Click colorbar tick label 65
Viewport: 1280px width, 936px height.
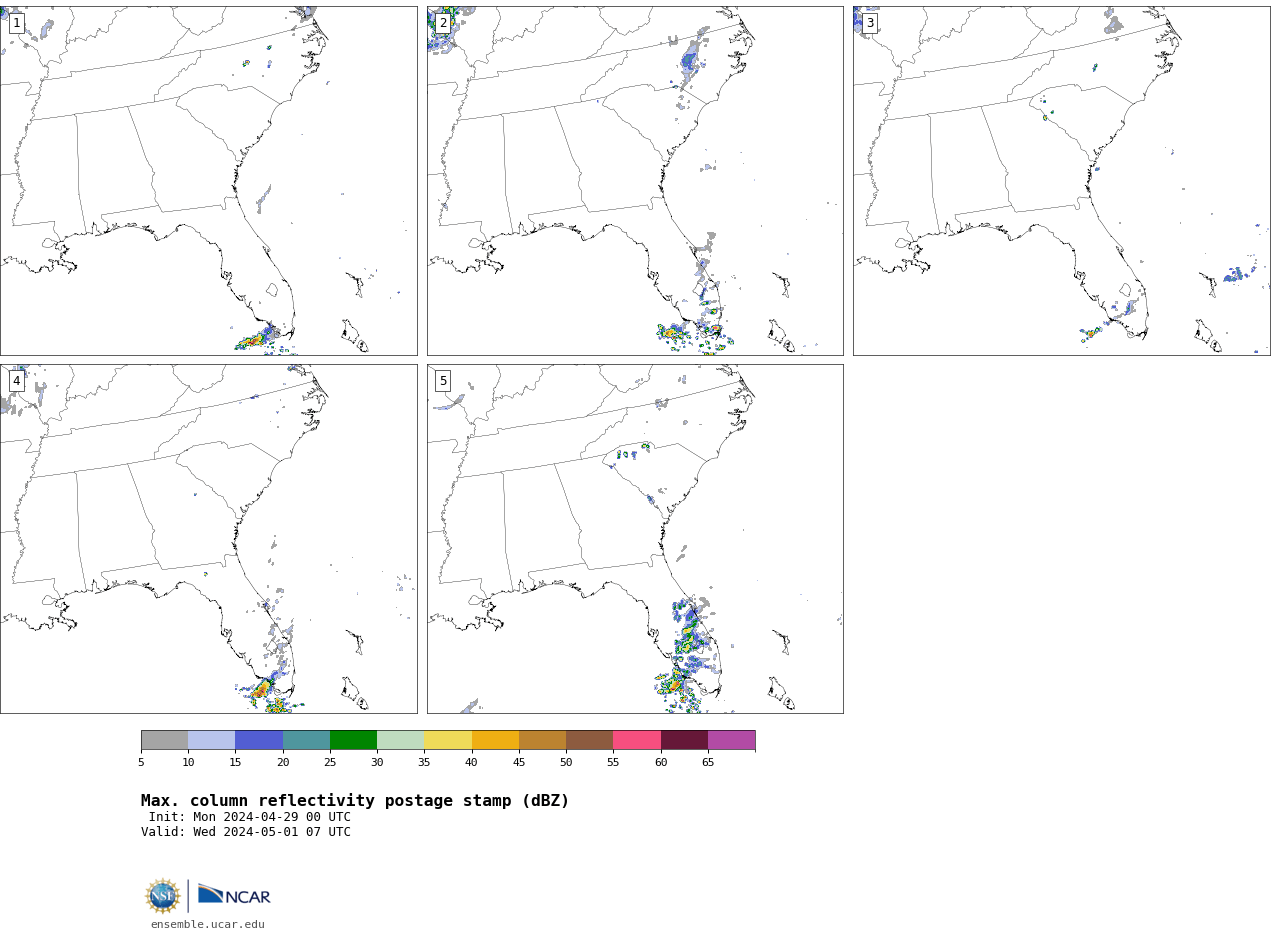[708, 763]
